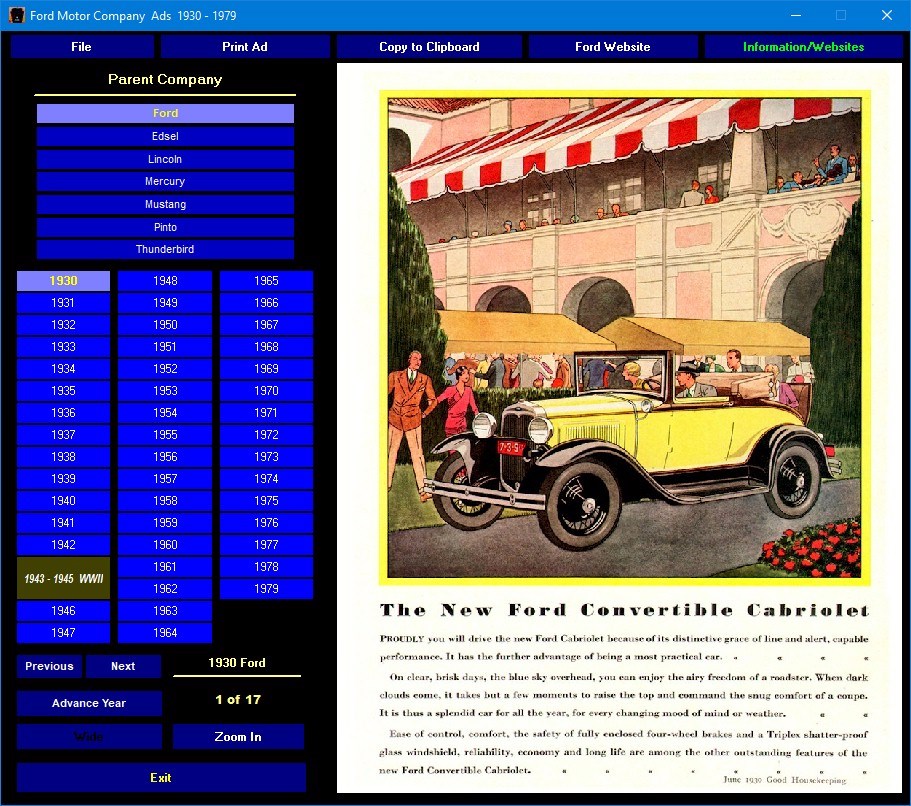The height and width of the screenshot is (806, 911).
Task: Click the 1943 - 1945 WWII block
Action: 63,578
